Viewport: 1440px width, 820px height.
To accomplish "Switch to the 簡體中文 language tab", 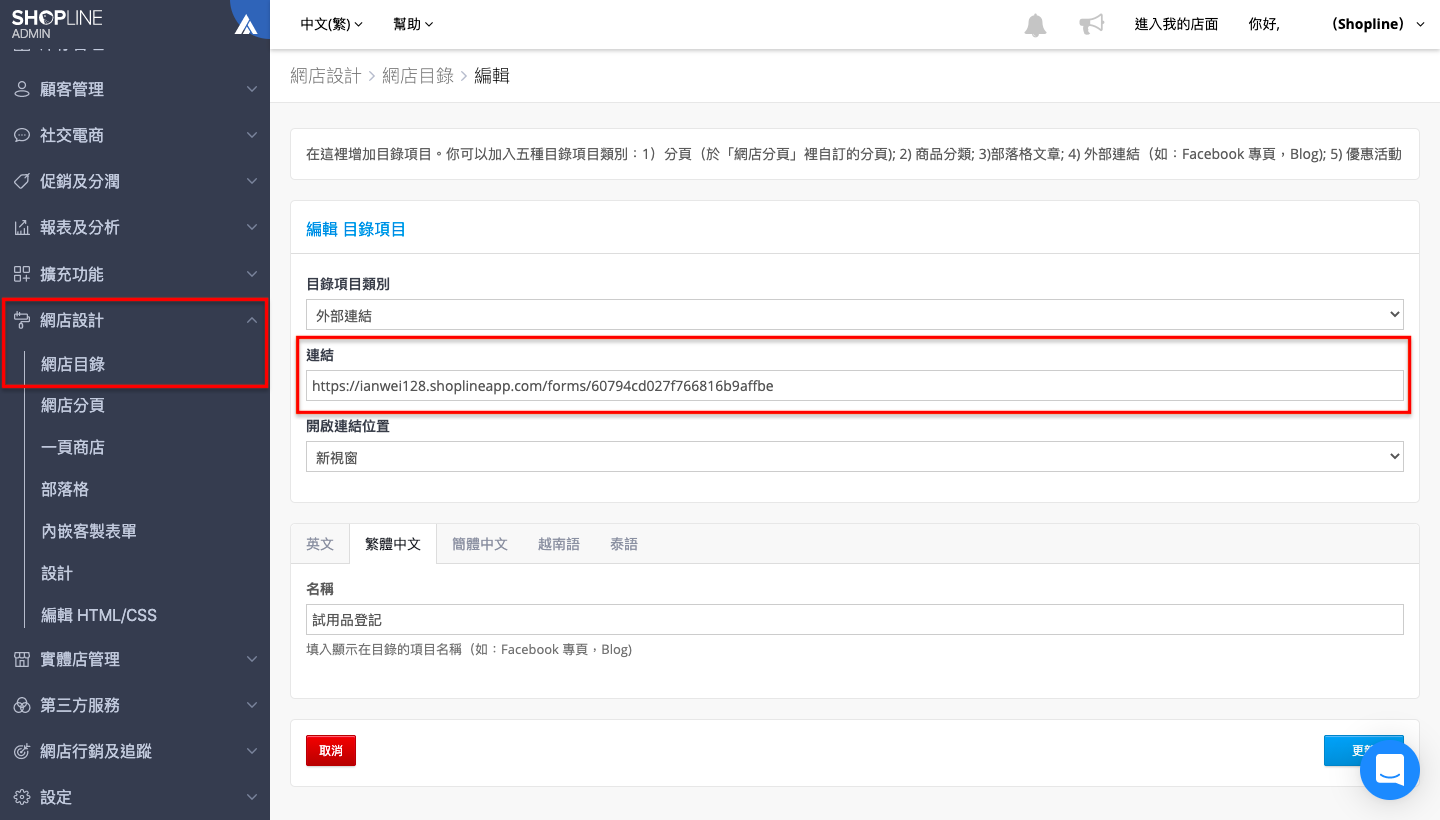I will click(x=480, y=544).
